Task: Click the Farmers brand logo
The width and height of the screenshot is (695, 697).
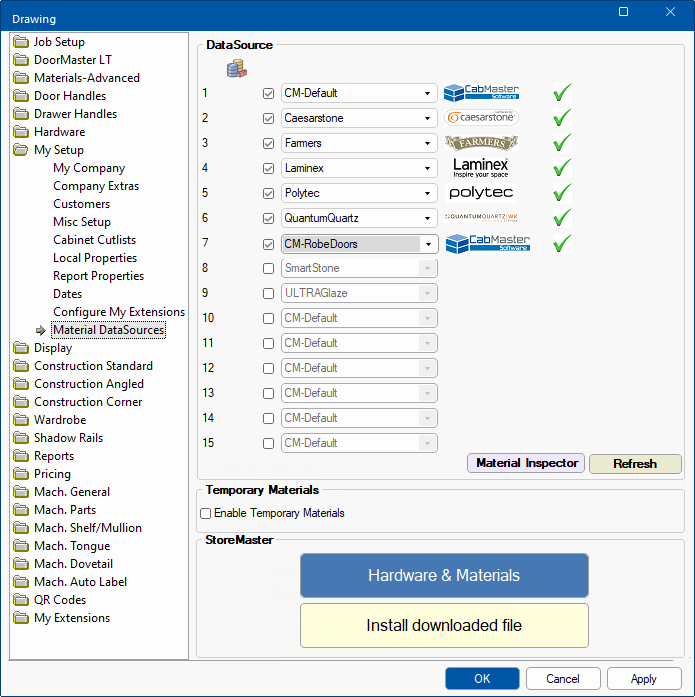Action: coord(481,143)
